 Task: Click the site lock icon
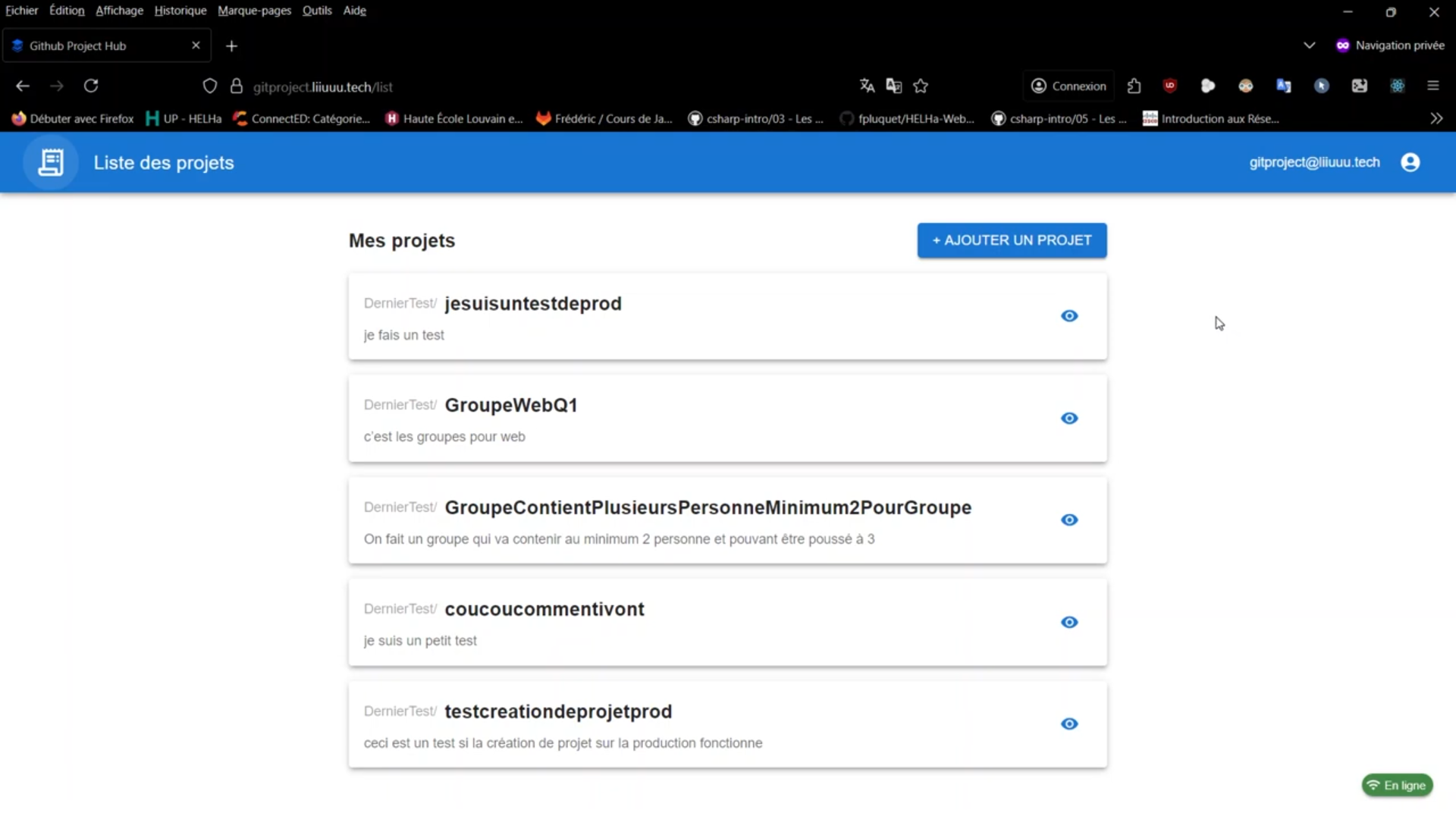tap(237, 86)
